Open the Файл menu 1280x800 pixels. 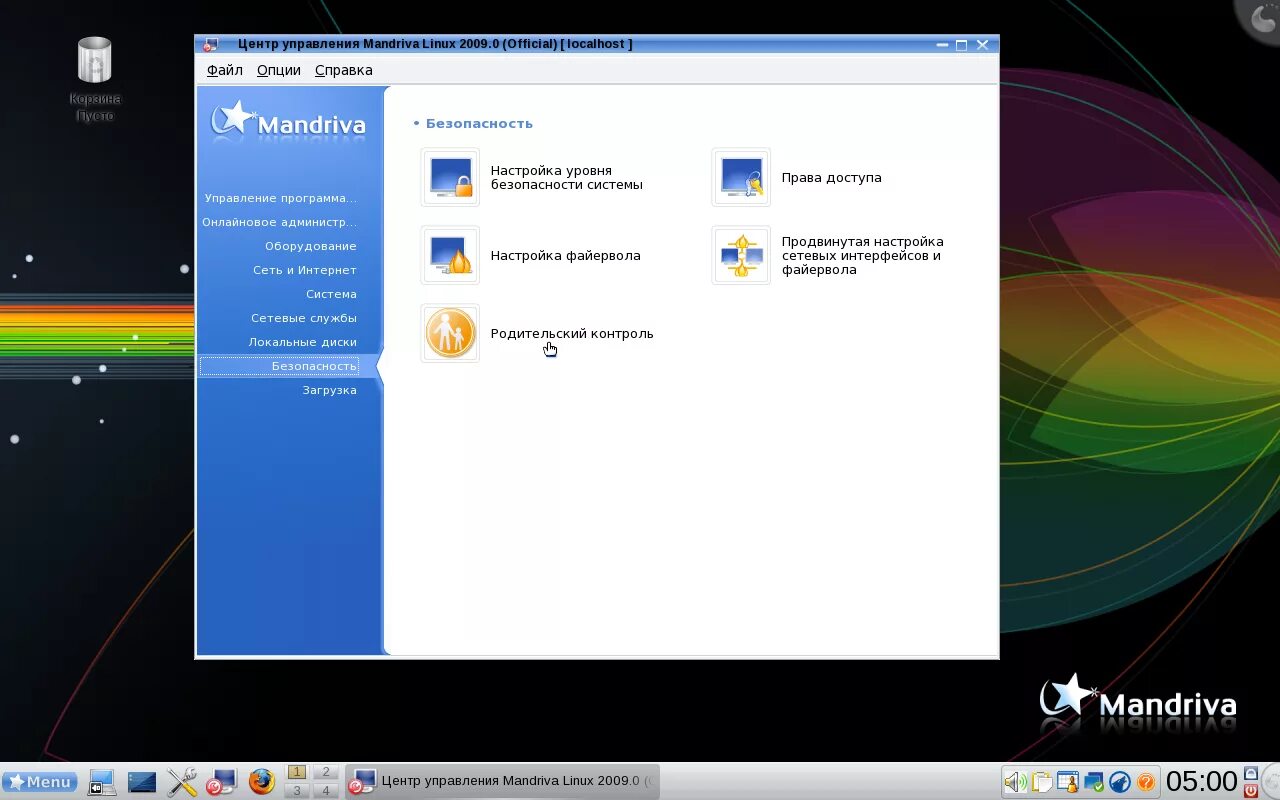pyautogui.click(x=225, y=70)
